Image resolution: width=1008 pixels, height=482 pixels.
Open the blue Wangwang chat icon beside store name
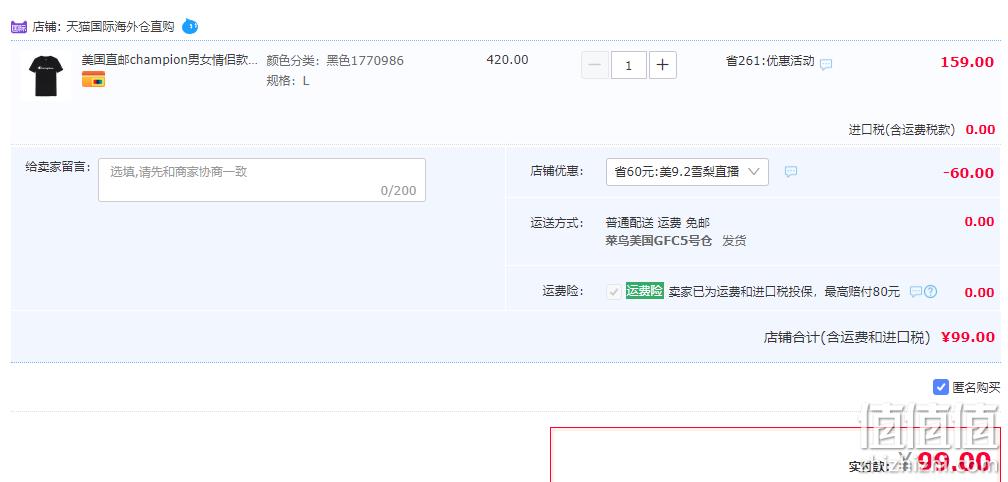coord(190,26)
